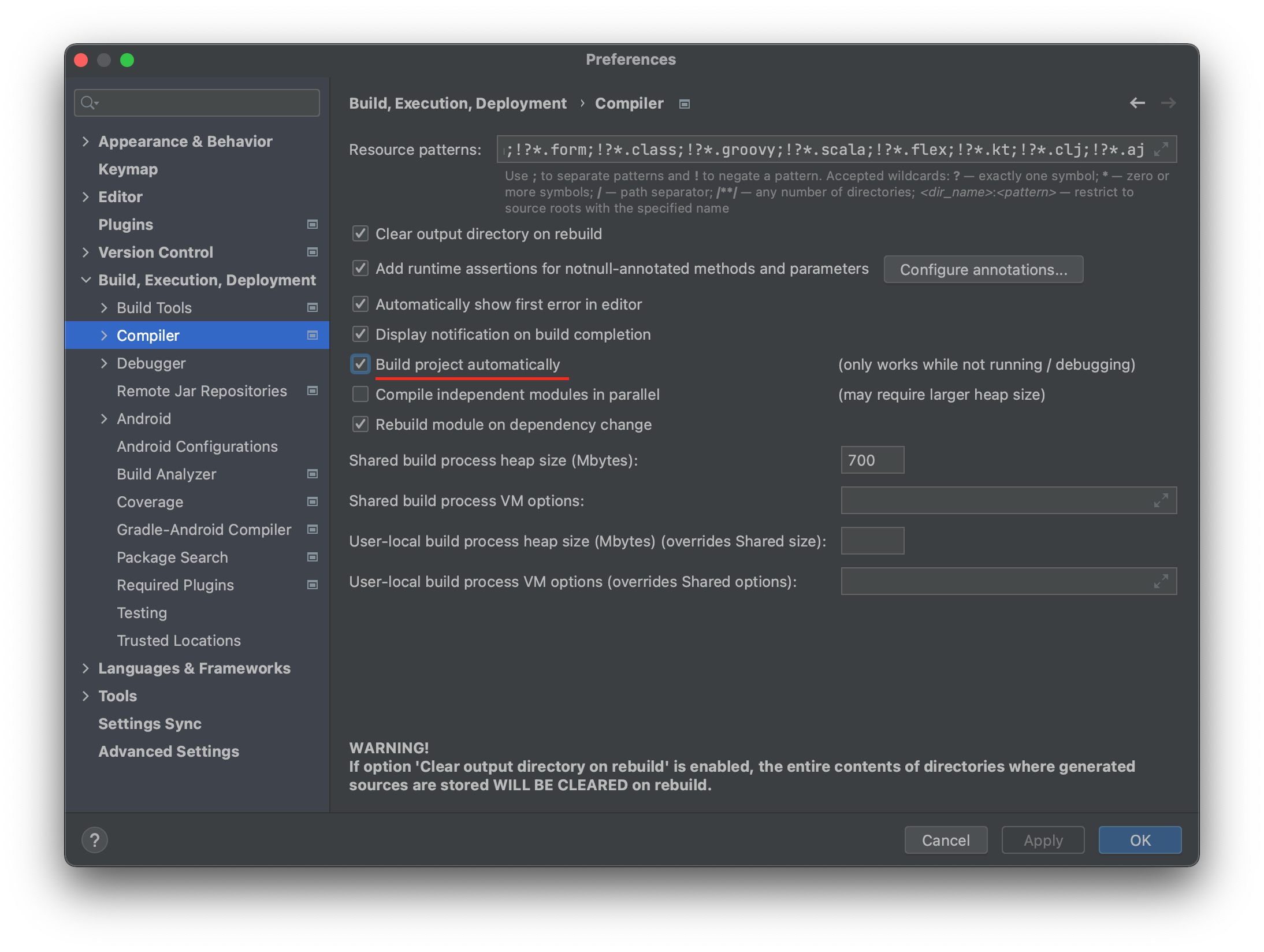Expand the Resource patterns field icon
This screenshot has width=1264, height=952.
tap(1161, 150)
